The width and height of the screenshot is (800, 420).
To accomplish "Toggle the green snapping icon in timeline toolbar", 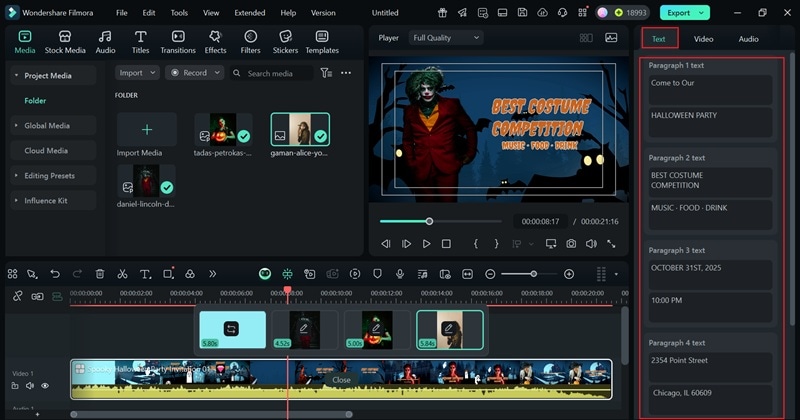I will point(287,274).
